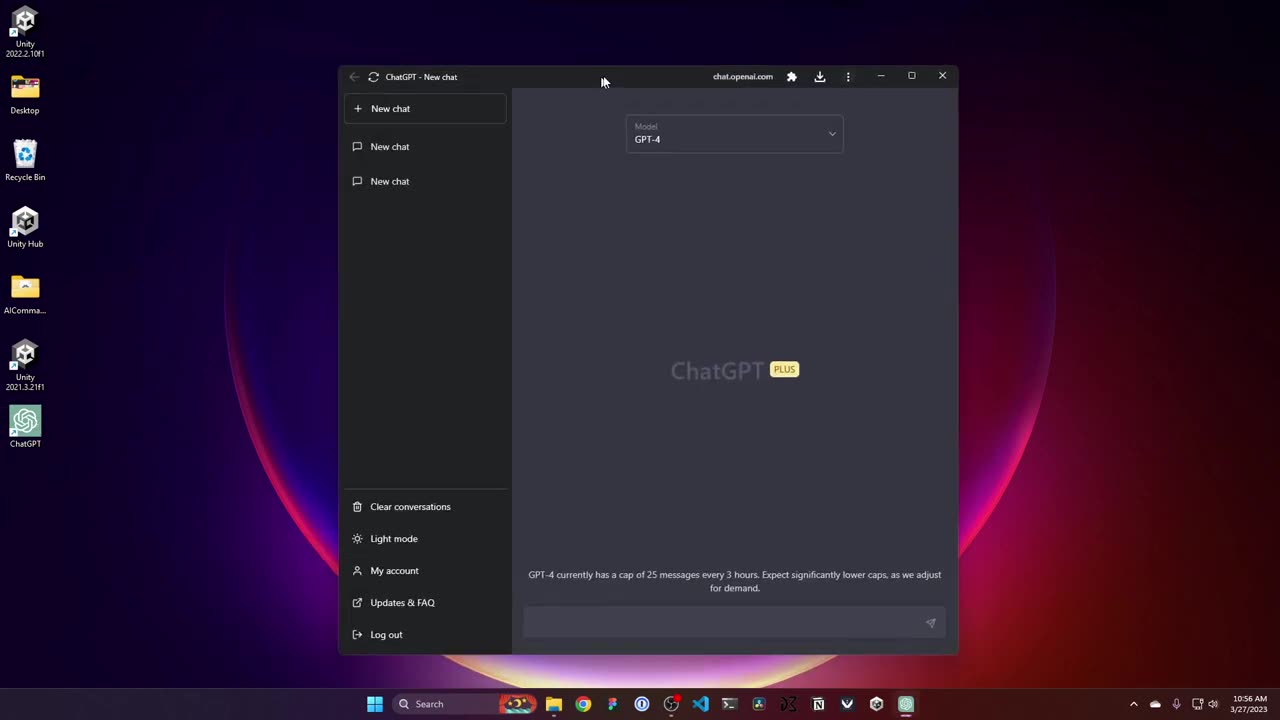Click the volume speaker tray icon
1280x720 pixels.
coord(1213,704)
